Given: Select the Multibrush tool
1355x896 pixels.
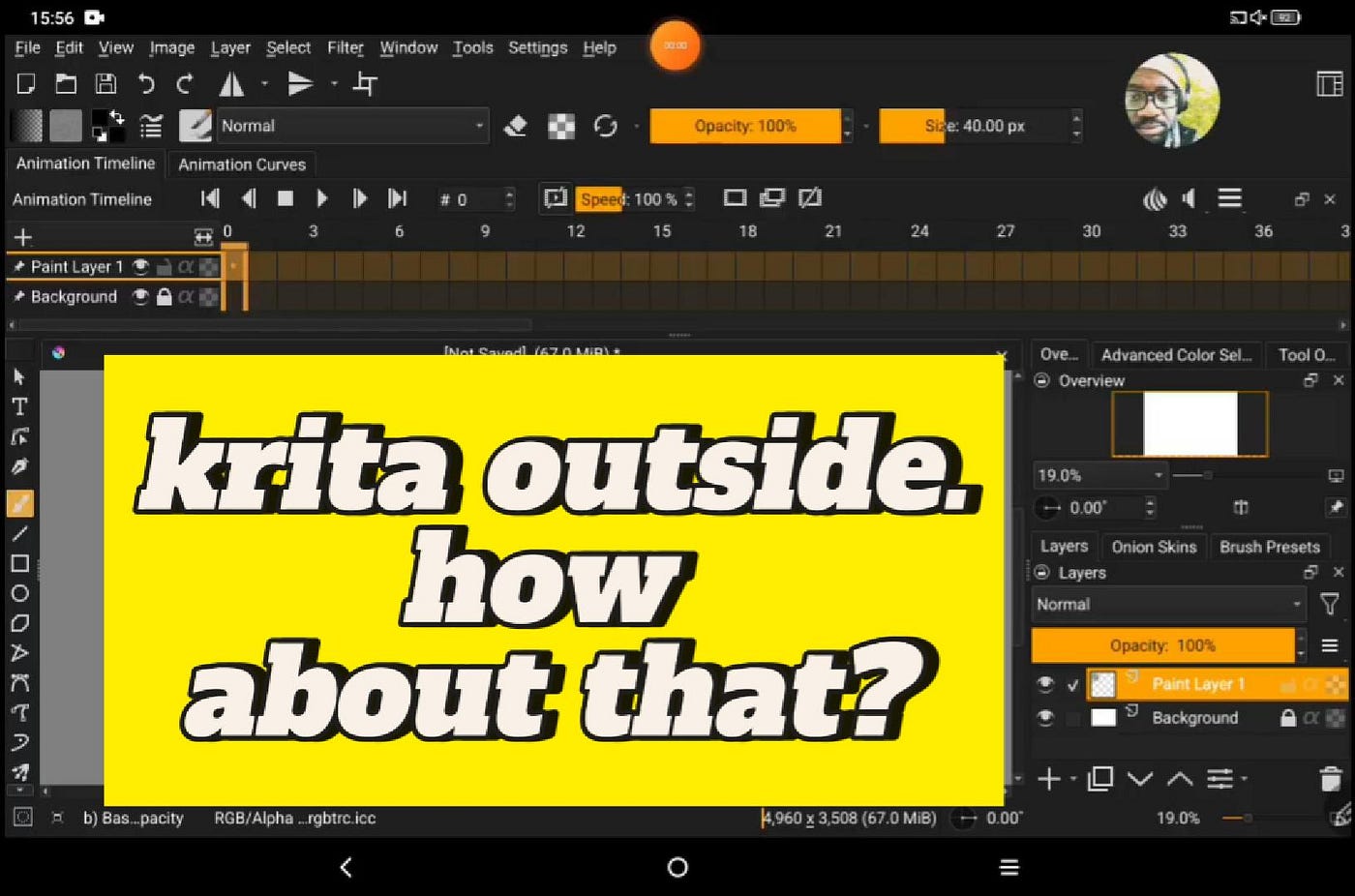Looking at the screenshot, I should coord(19,772).
